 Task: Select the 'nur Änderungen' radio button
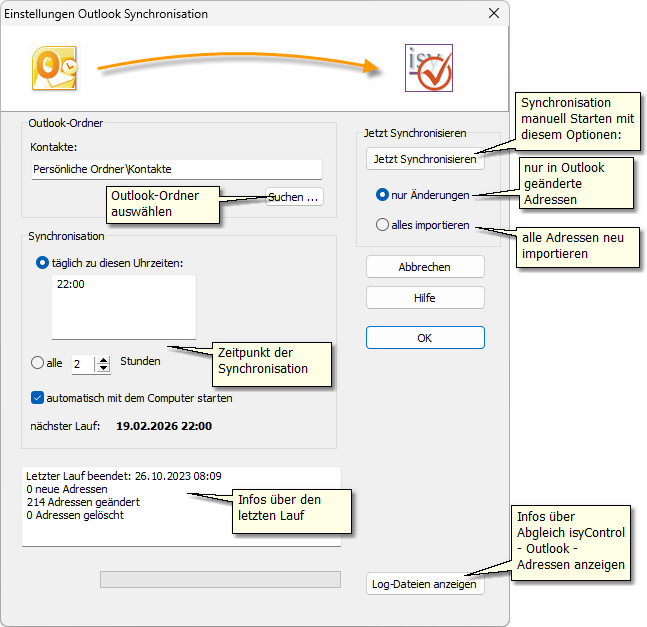[382, 194]
